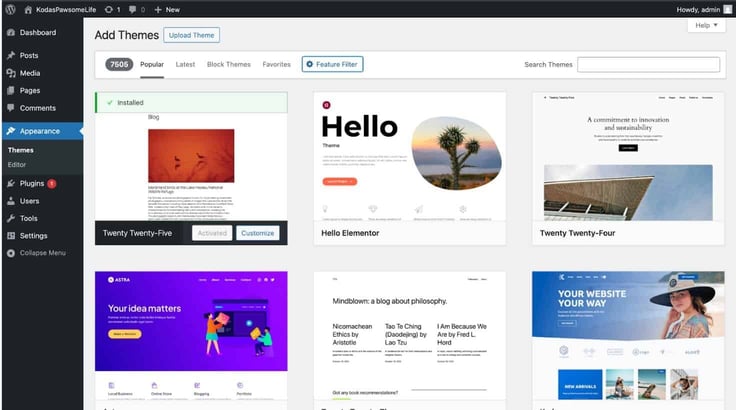Viewport: 736px width, 410px height.
Task: Click the Search Themes input field
Action: point(648,64)
